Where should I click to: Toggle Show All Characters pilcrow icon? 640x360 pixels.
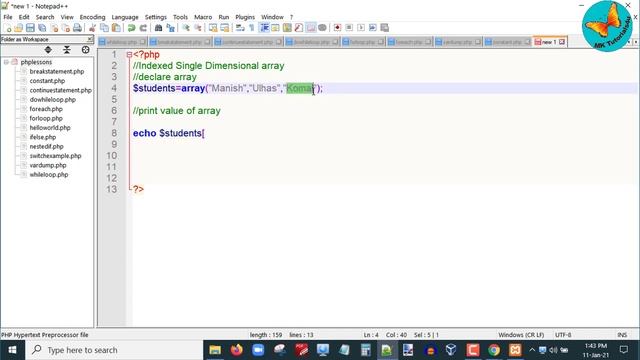(x=252, y=28)
